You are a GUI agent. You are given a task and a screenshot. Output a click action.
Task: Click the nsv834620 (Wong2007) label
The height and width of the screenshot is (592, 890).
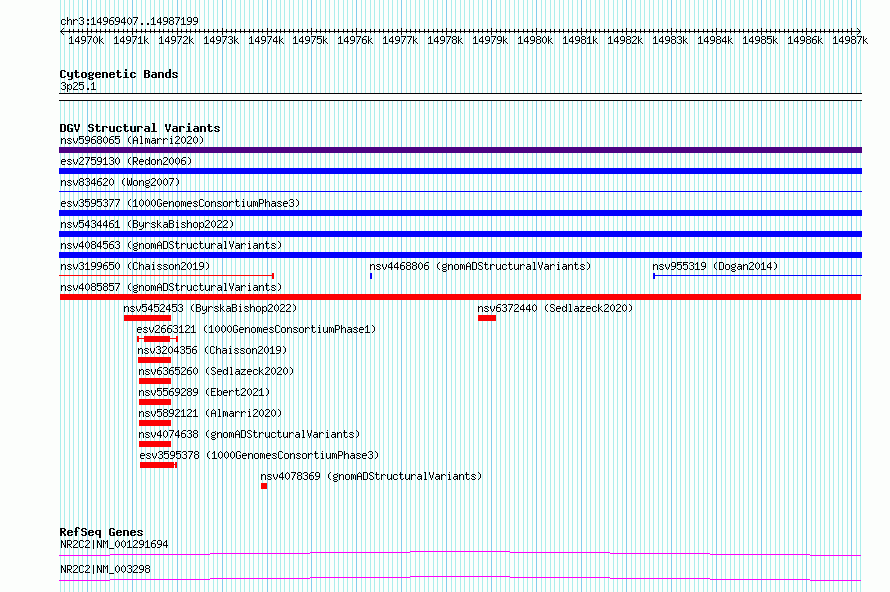120,182
